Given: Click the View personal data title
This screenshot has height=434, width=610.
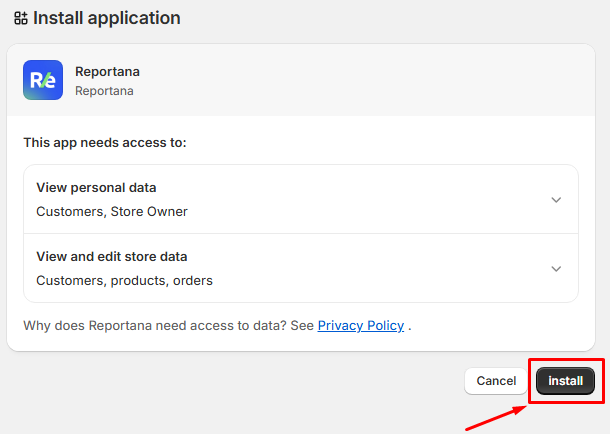Looking at the screenshot, I should (96, 187).
